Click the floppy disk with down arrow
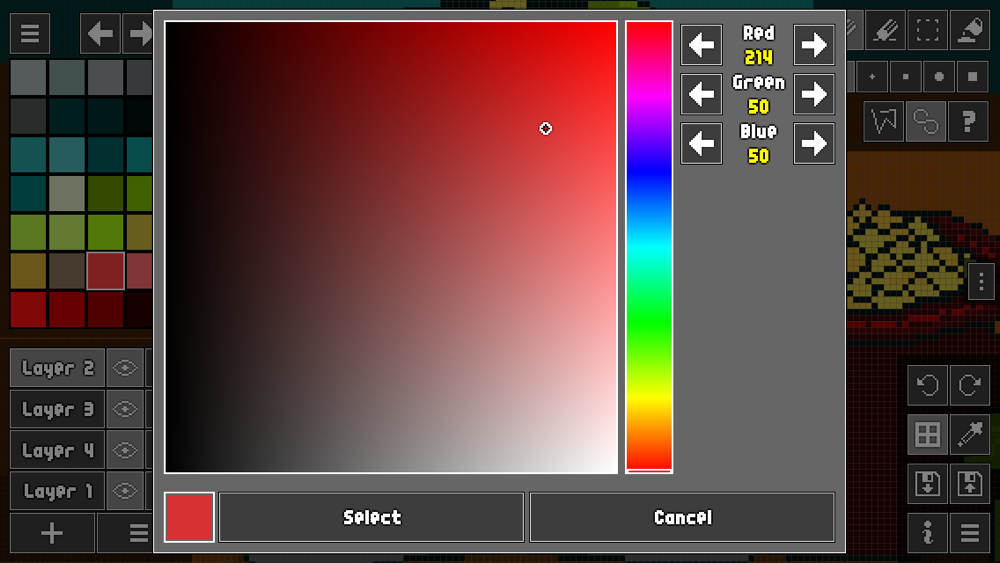This screenshot has height=563, width=1000. tap(927, 483)
